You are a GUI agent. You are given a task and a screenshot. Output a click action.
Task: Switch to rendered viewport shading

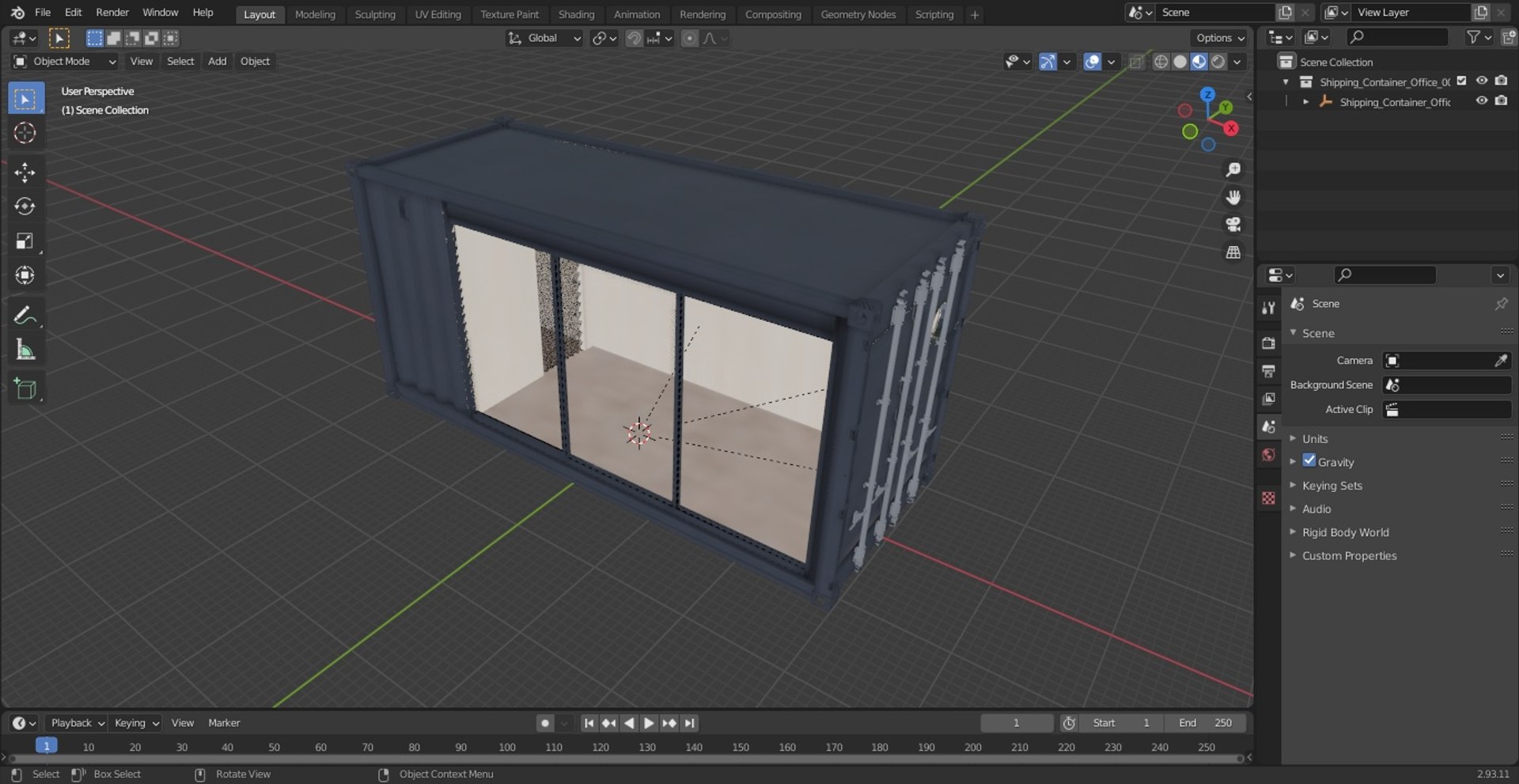point(1218,62)
